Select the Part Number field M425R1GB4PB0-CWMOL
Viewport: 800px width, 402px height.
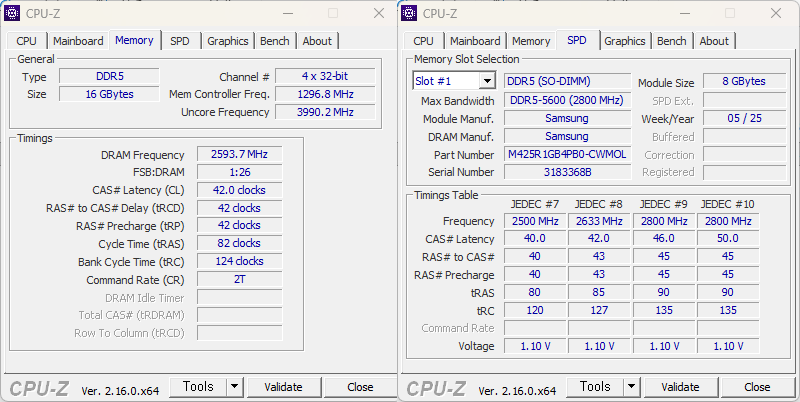tap(567, 155)
